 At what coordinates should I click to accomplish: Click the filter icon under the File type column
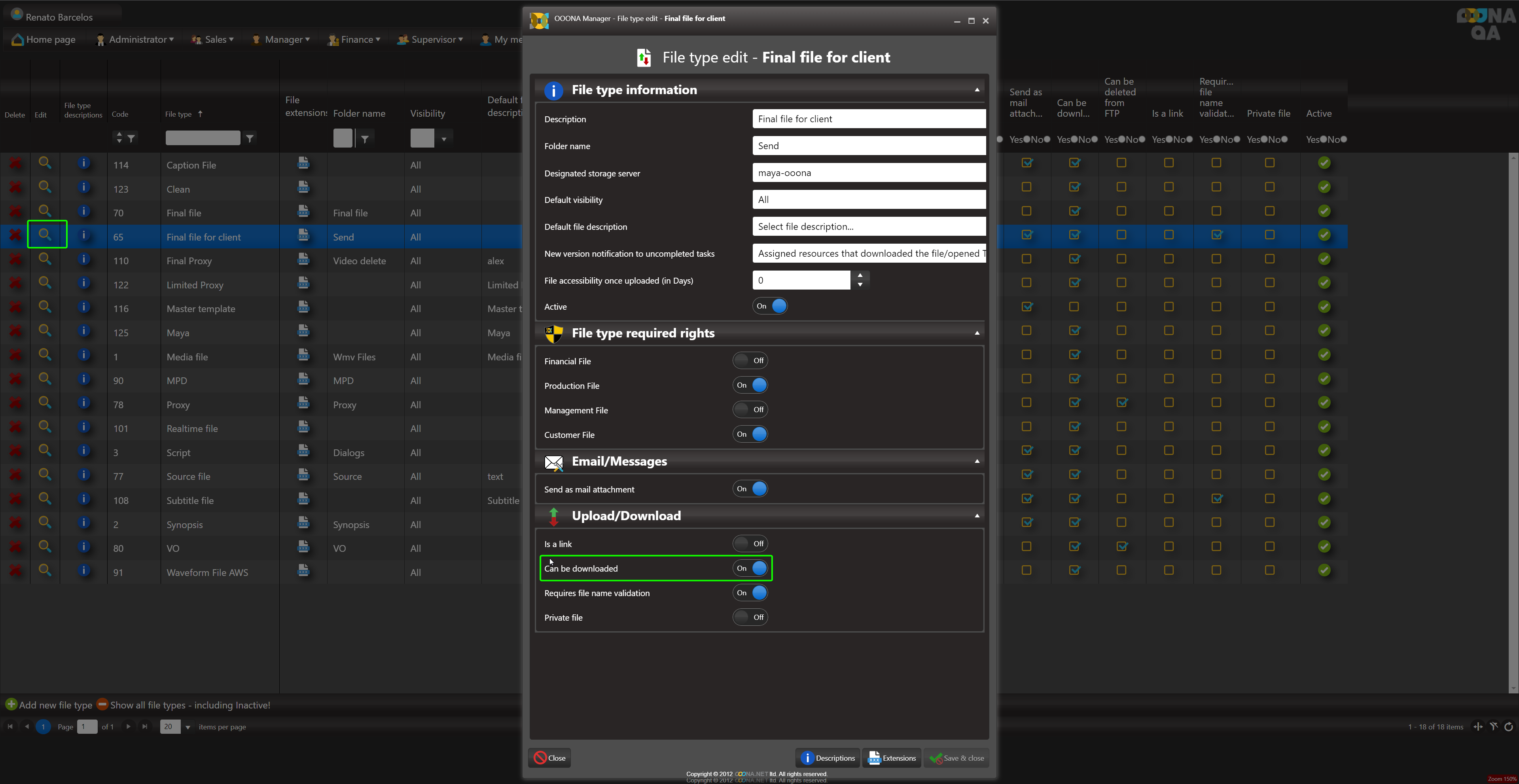click(x=250, y=138)
